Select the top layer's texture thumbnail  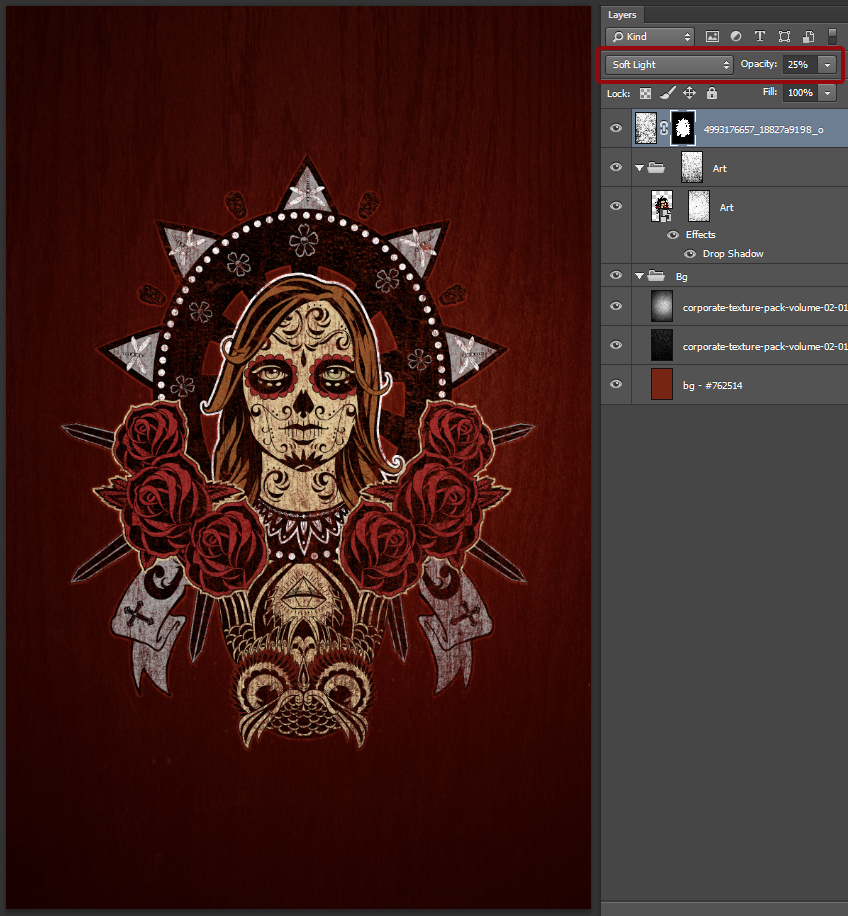click(x=646, y=128)
